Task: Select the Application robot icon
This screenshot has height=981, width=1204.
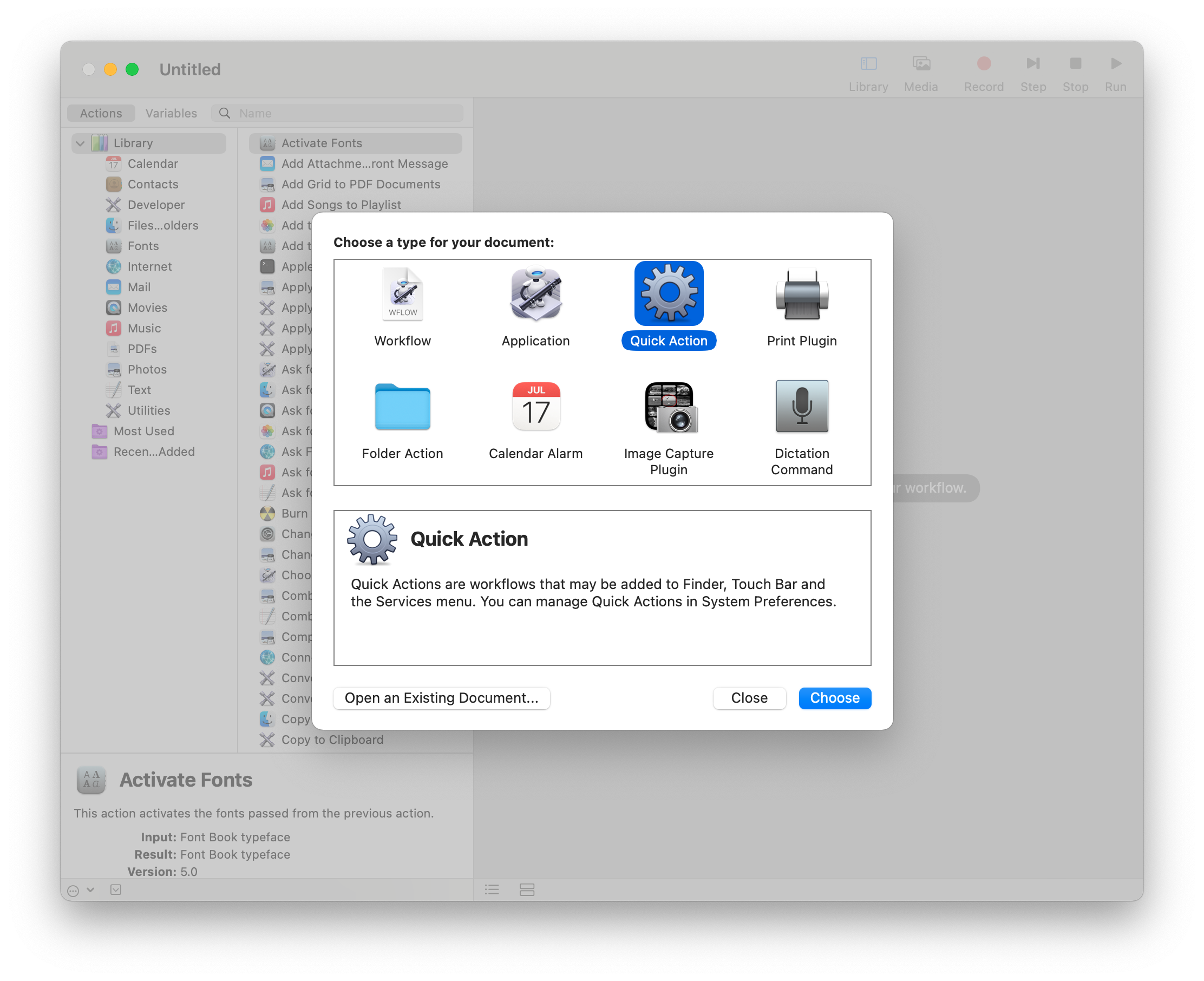Action: click(x=535, y=294)
